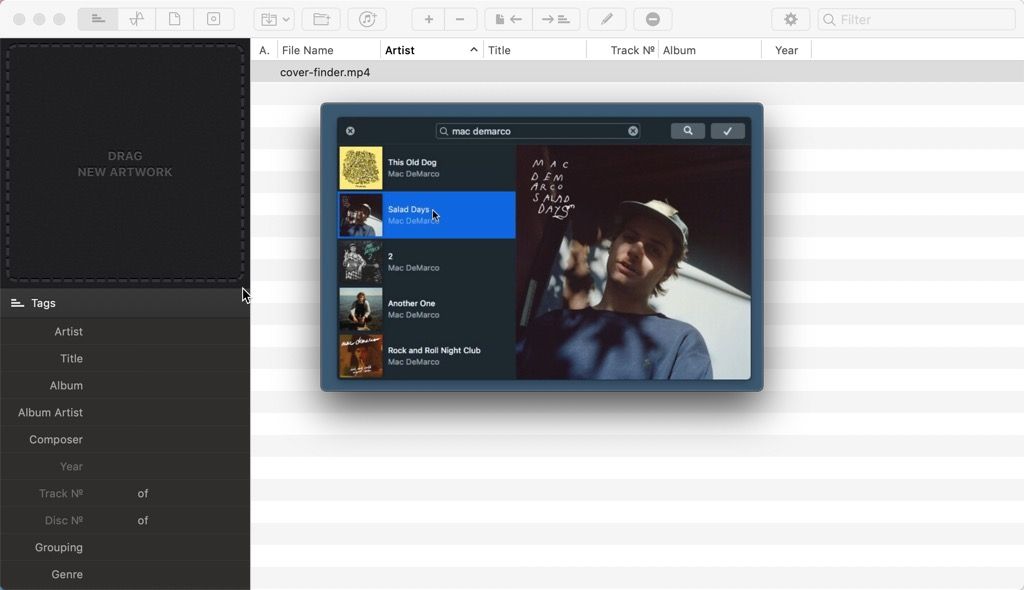Screen dimensions: 1024x590
Task: Click This Old Dog cover thumbnail
Action: point(360,168)
